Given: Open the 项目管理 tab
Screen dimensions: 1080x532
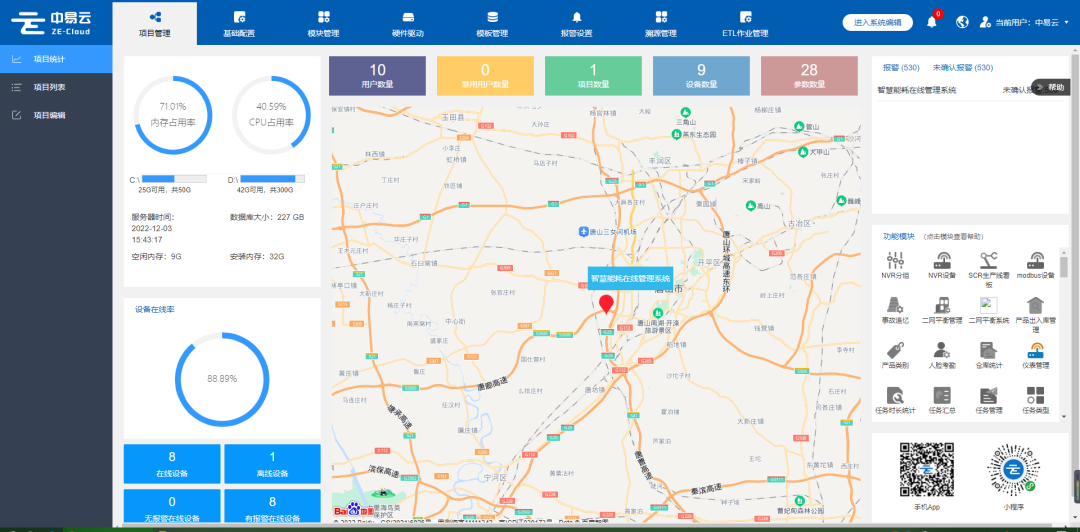Looking at the screenshot, I should [x=154, y=23].
